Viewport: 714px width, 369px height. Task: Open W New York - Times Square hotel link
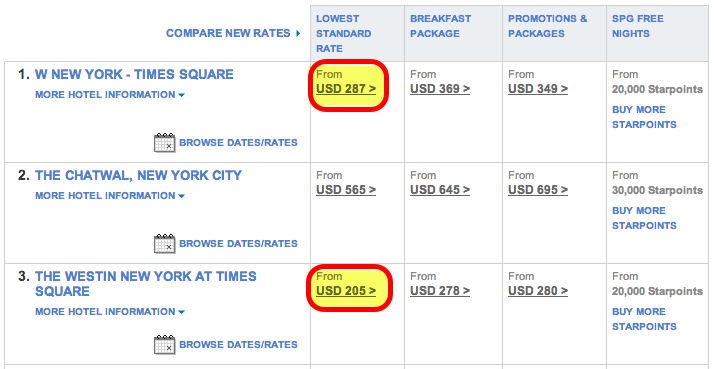coord(134,74)
